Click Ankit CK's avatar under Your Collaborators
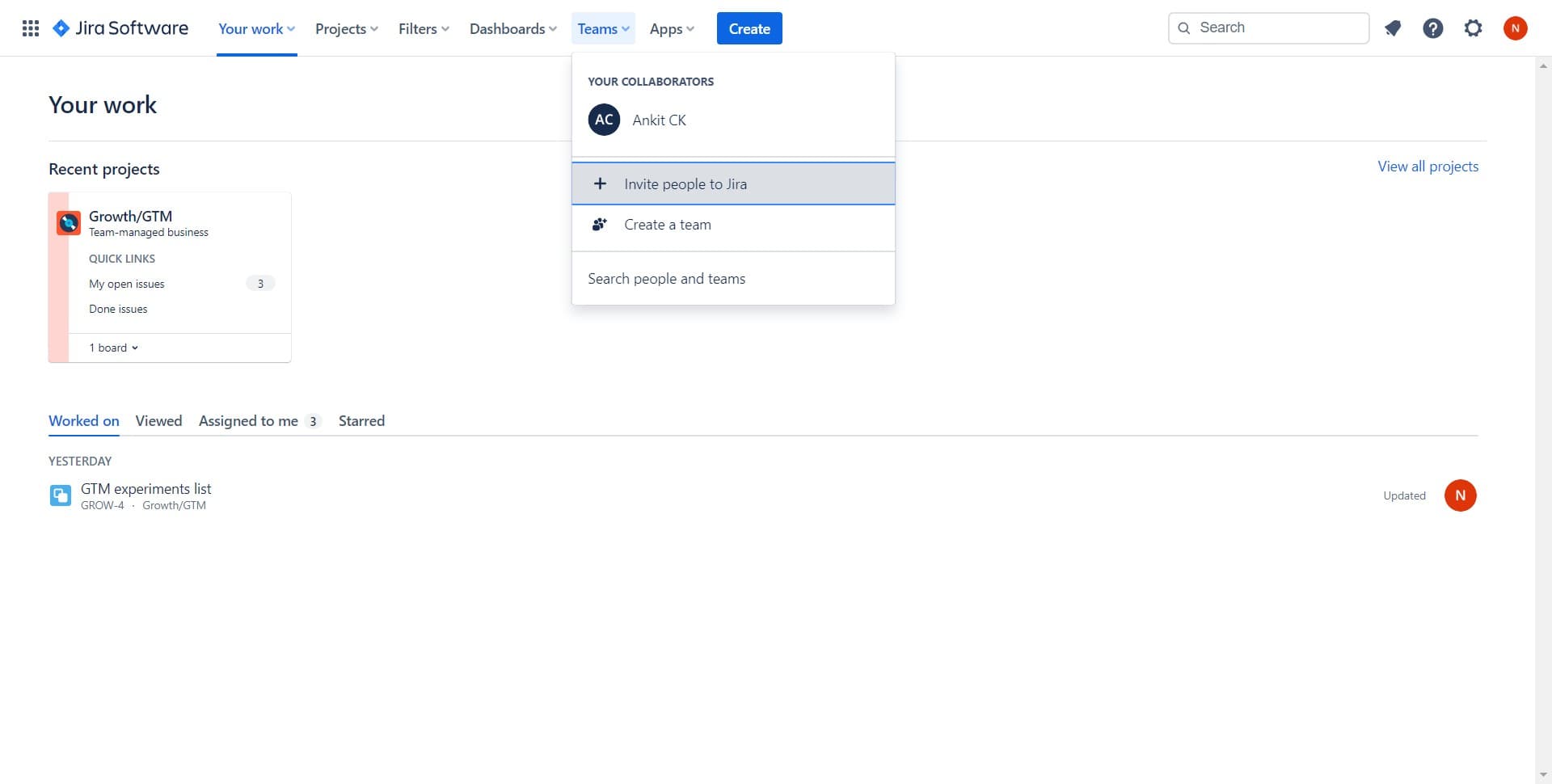 603,119
